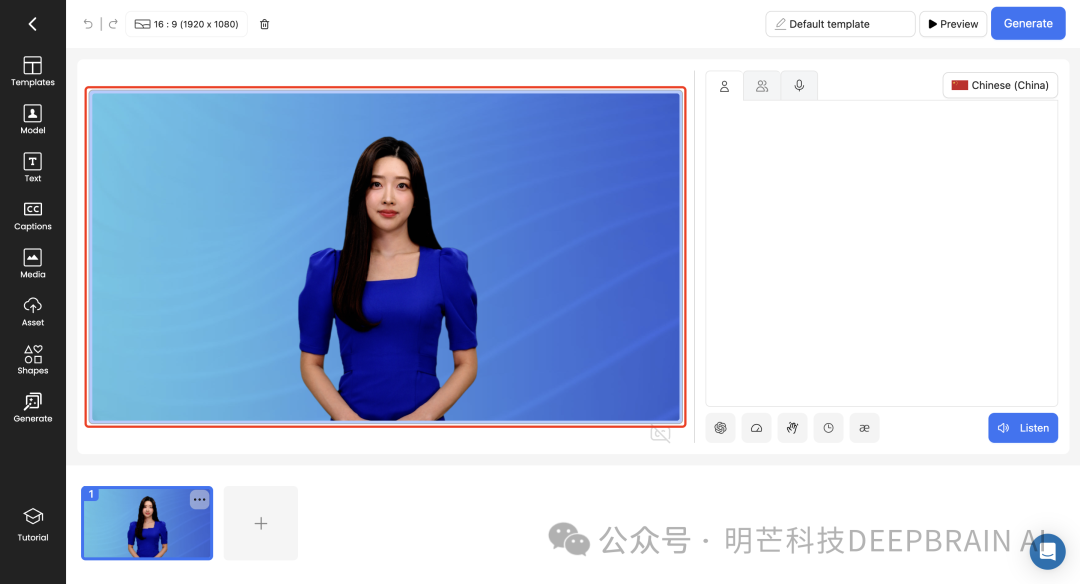Open the Templates panel
Screen dimensions: 1080x584
[x=32, y=71]
